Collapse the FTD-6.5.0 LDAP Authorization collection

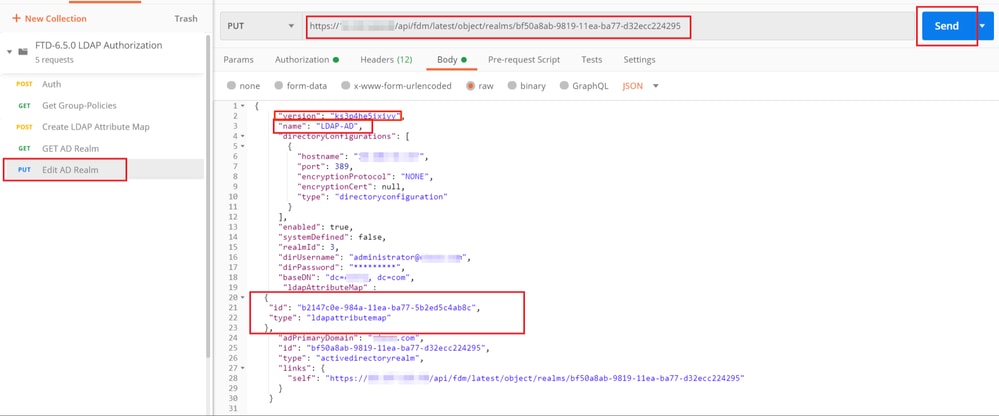coord(10,51)
